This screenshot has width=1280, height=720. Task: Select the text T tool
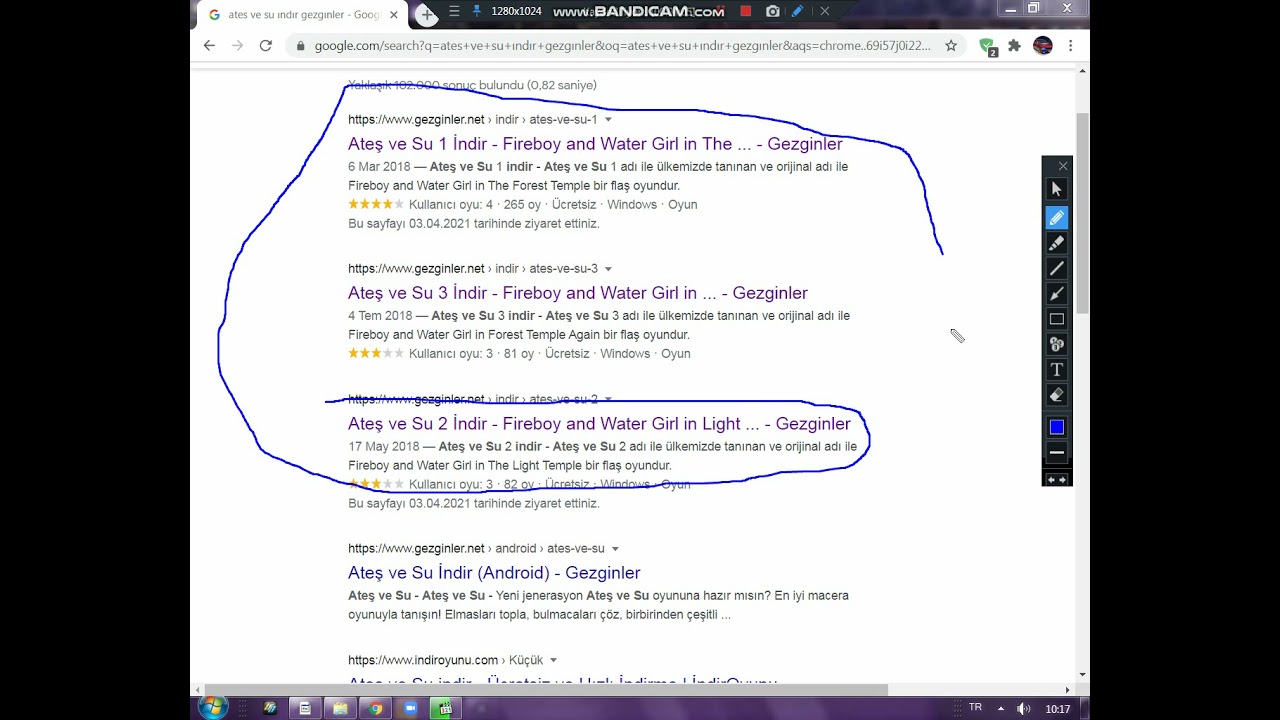coord(1056,370)
